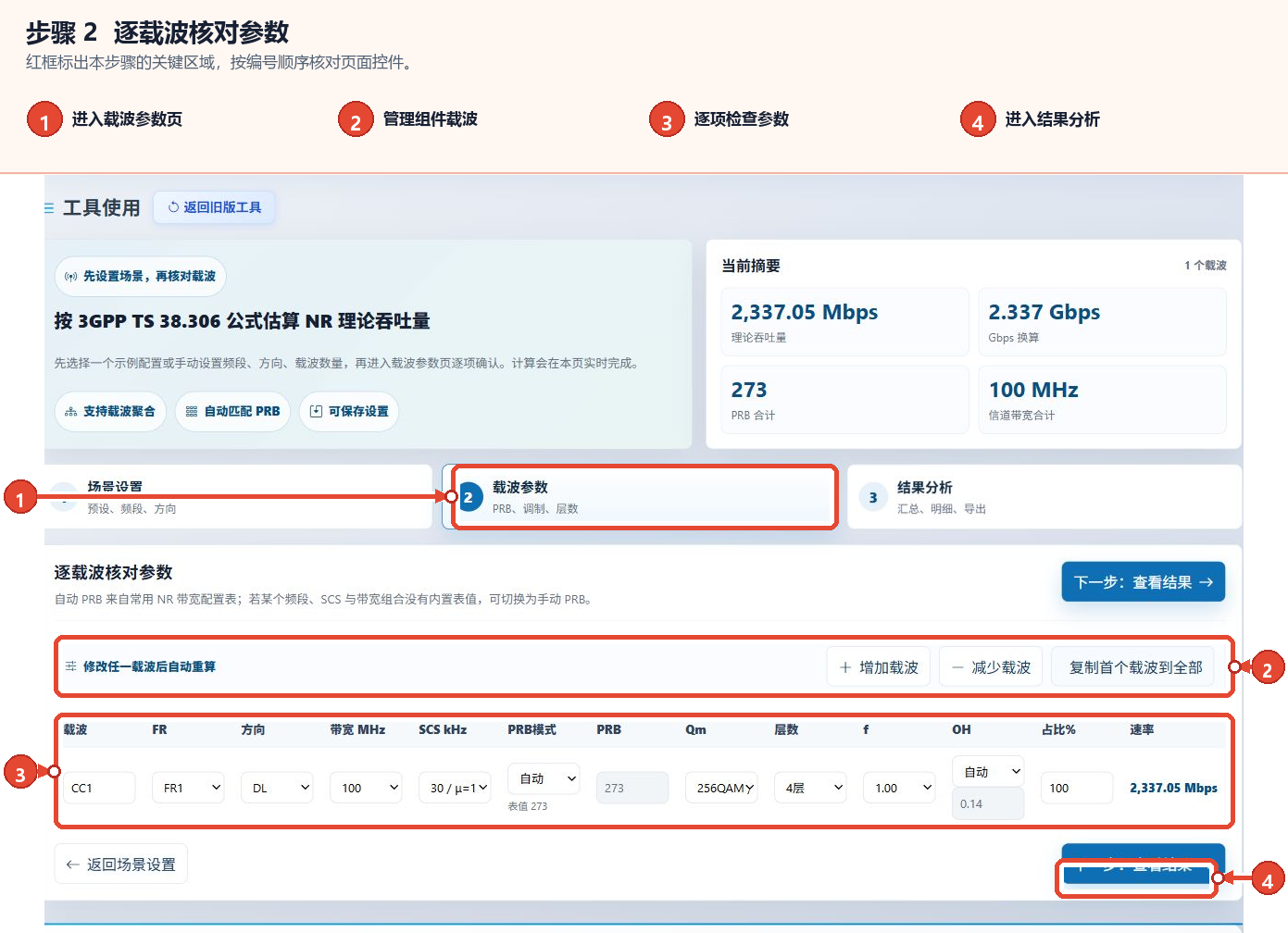Click the 2,337.05 Mbps rate in CC1 row
Screen dimensions: 1288x933
1173,788
